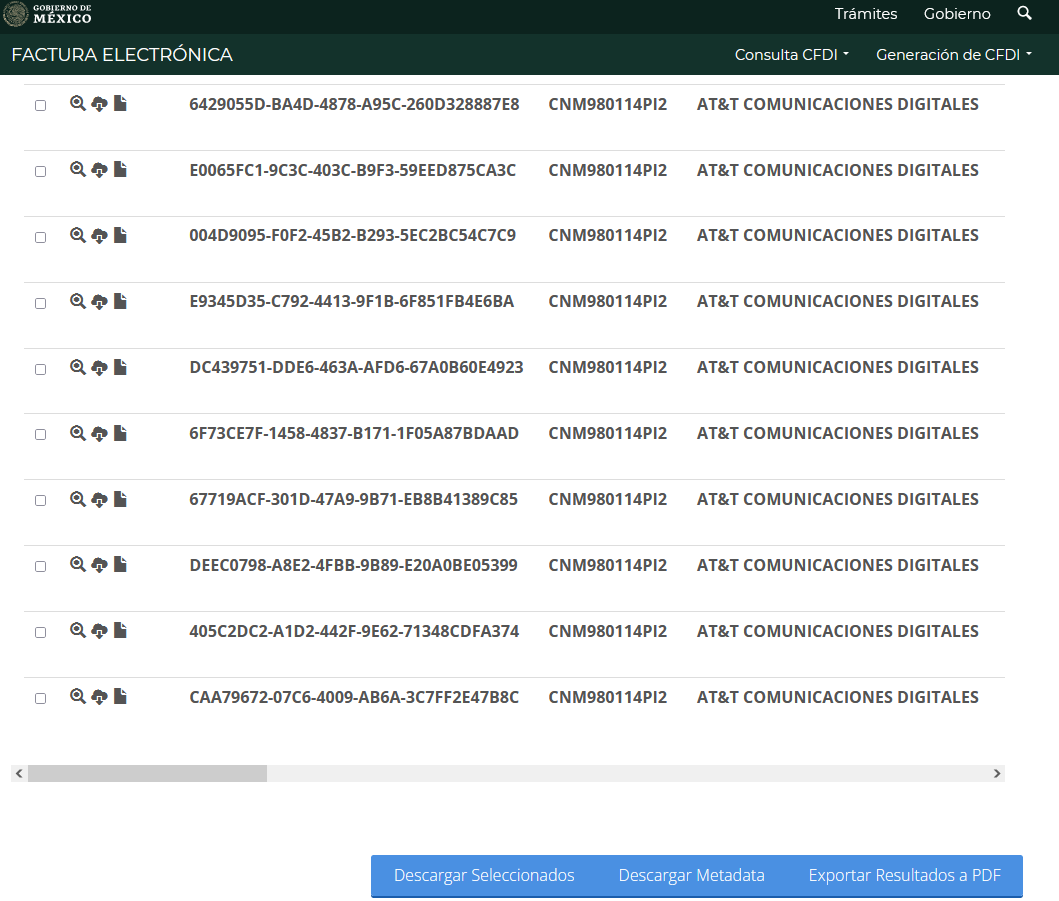1059x901 pixels.
Task: Open document icon for 67719ACF-301D-47A9-9B71-EB8B41389C85
Action: click(x=120, y=498)
